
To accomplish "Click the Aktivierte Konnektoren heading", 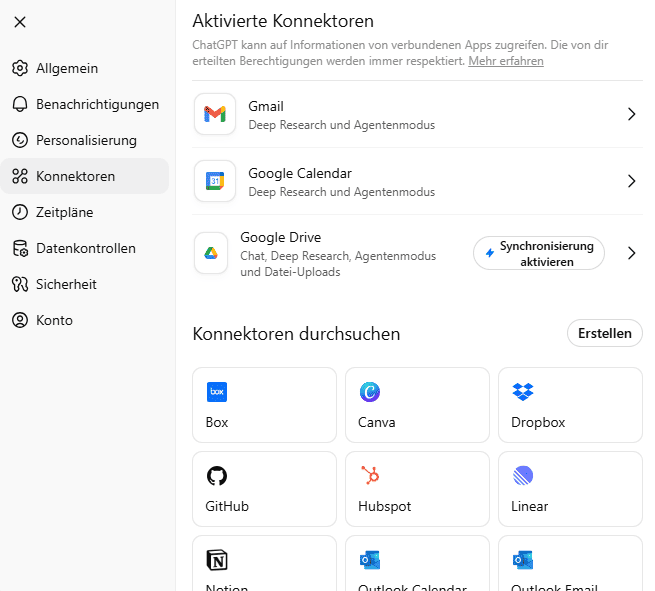I will (x=283, y=21).
